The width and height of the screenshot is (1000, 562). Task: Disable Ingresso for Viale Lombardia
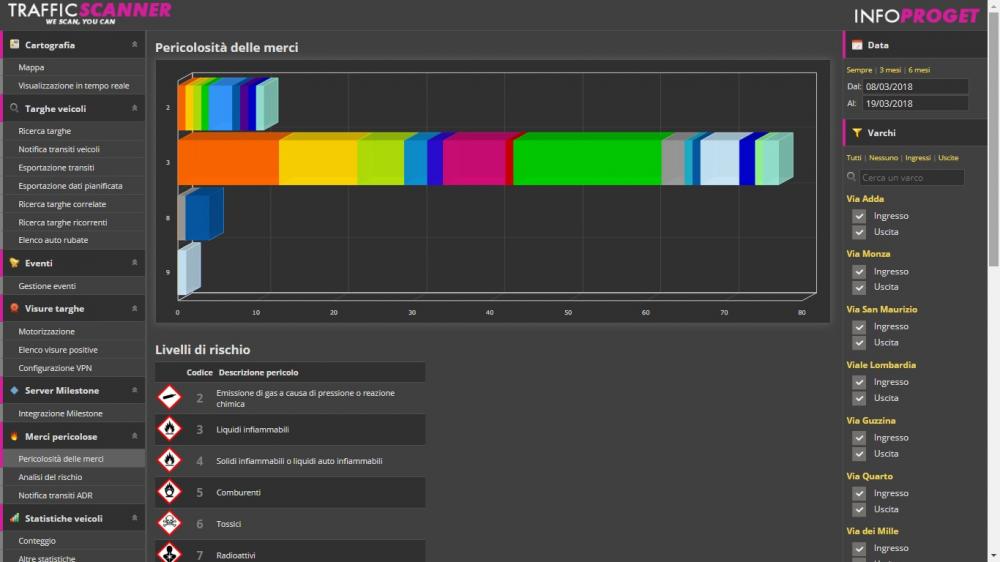click(x=858, y=382)
